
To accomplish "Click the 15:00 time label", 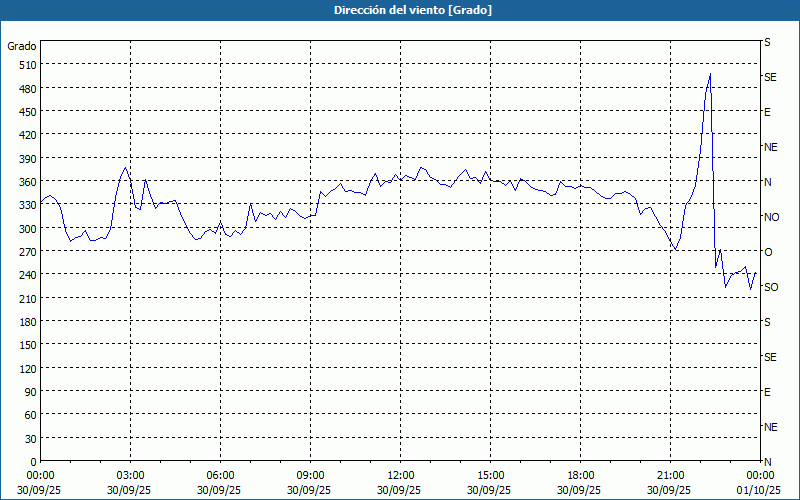I will [490, 475].
